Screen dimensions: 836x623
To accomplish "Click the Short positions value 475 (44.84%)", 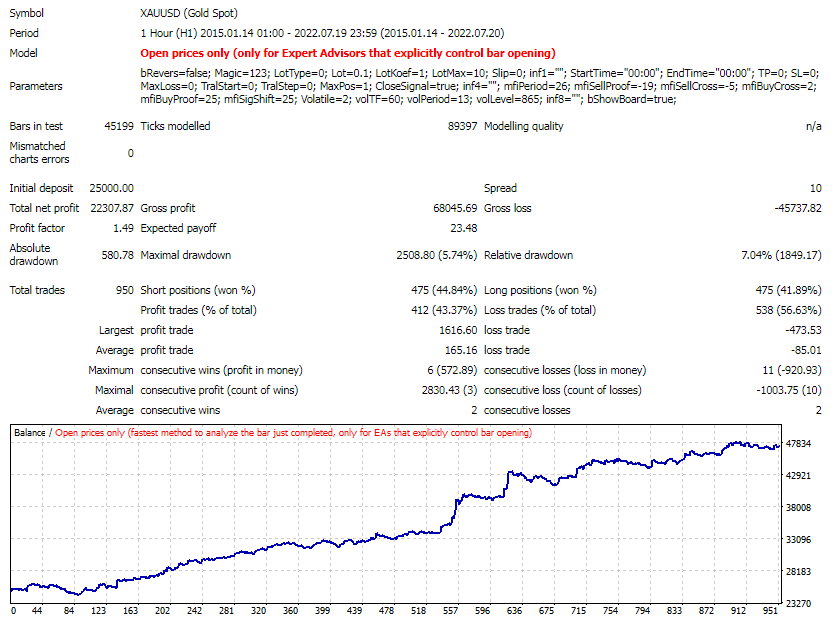I will click(444, 290).
